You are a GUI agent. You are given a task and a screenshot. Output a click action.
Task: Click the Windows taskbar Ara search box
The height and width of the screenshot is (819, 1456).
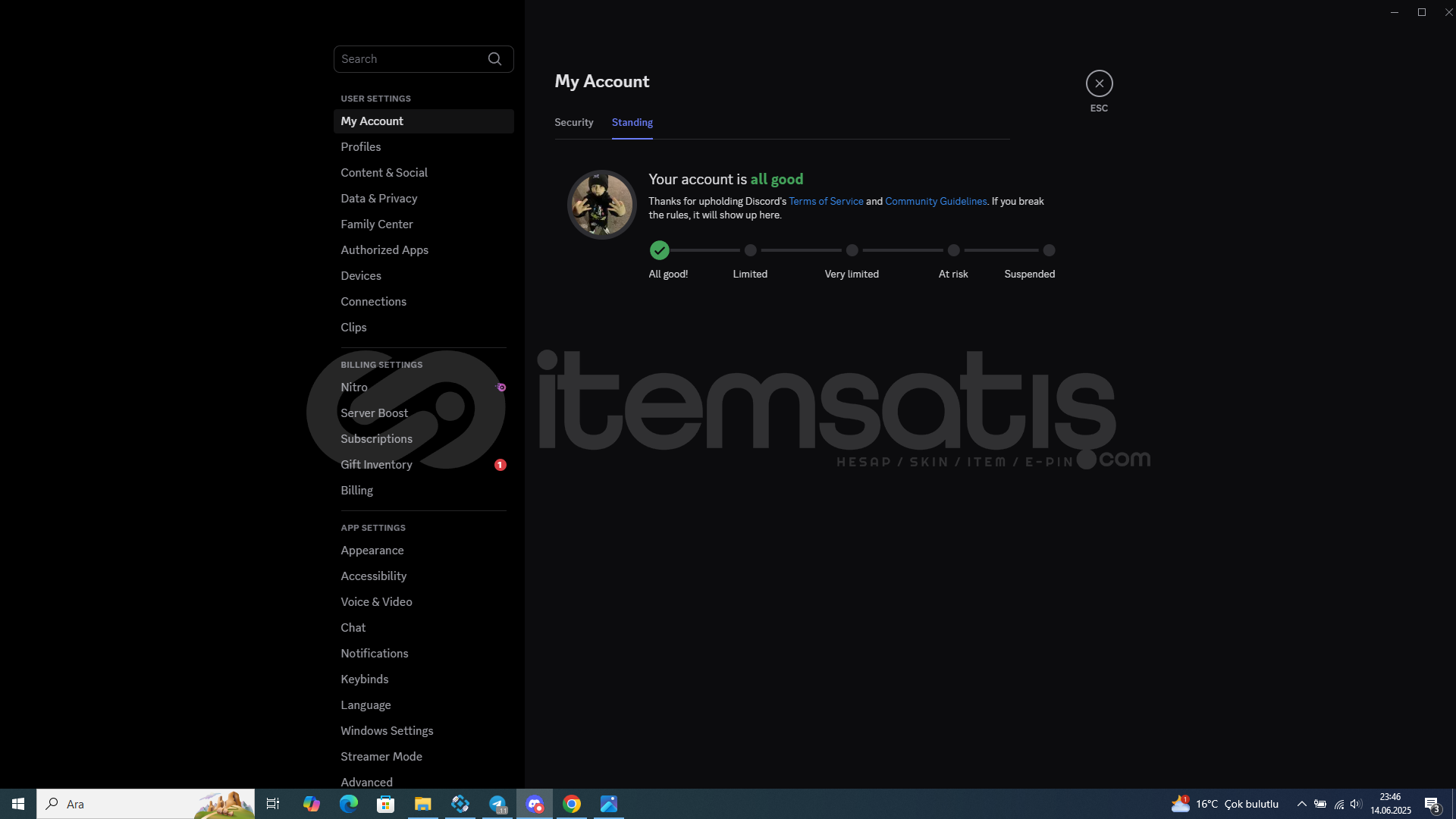click(146, 804)
